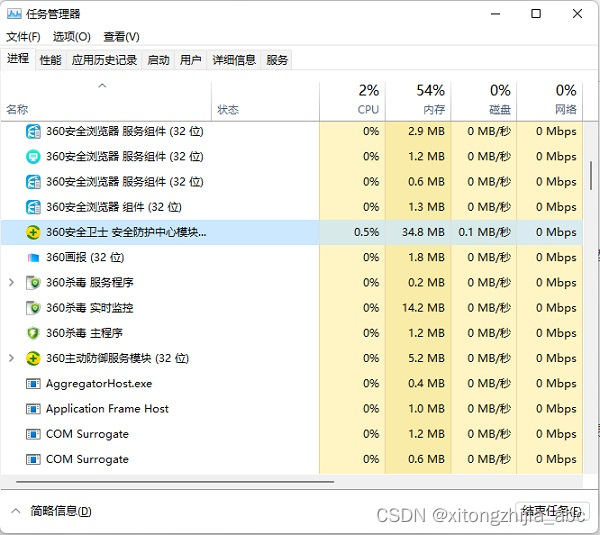Switch to the 应用历史记录 tab
Viewport: 600px width, 535px height.
click(x=104, y=60)
